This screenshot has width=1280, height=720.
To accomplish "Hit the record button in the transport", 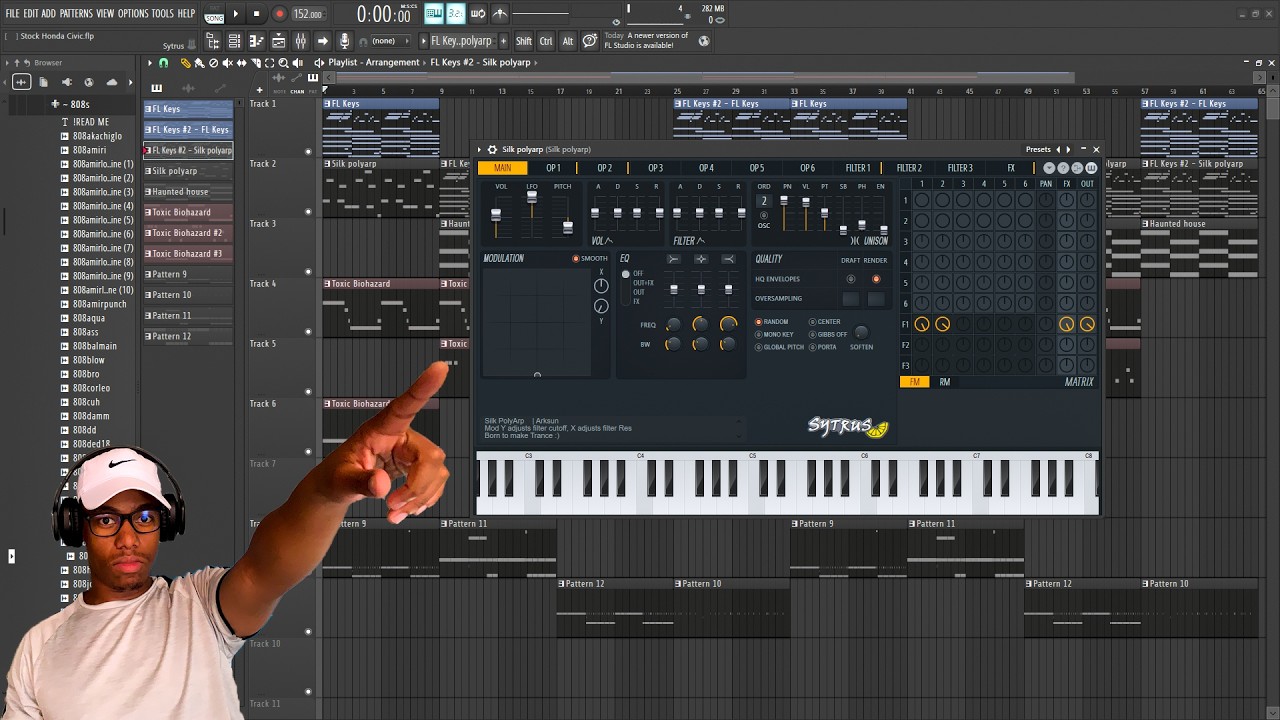I will pyautogui.click(x=279, y=14).
